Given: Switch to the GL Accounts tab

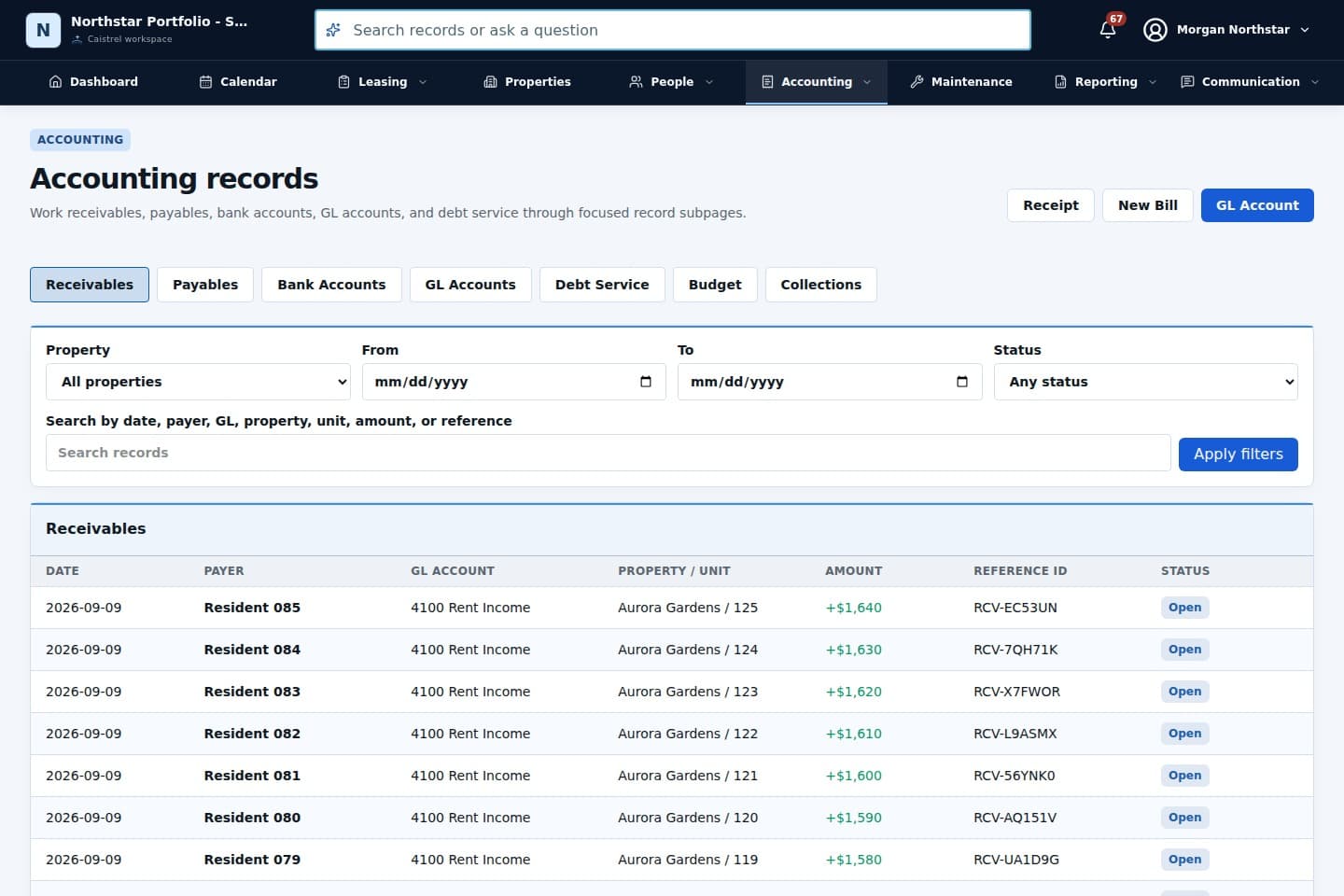Looking at the screenshot, I should tap(470, 285).
